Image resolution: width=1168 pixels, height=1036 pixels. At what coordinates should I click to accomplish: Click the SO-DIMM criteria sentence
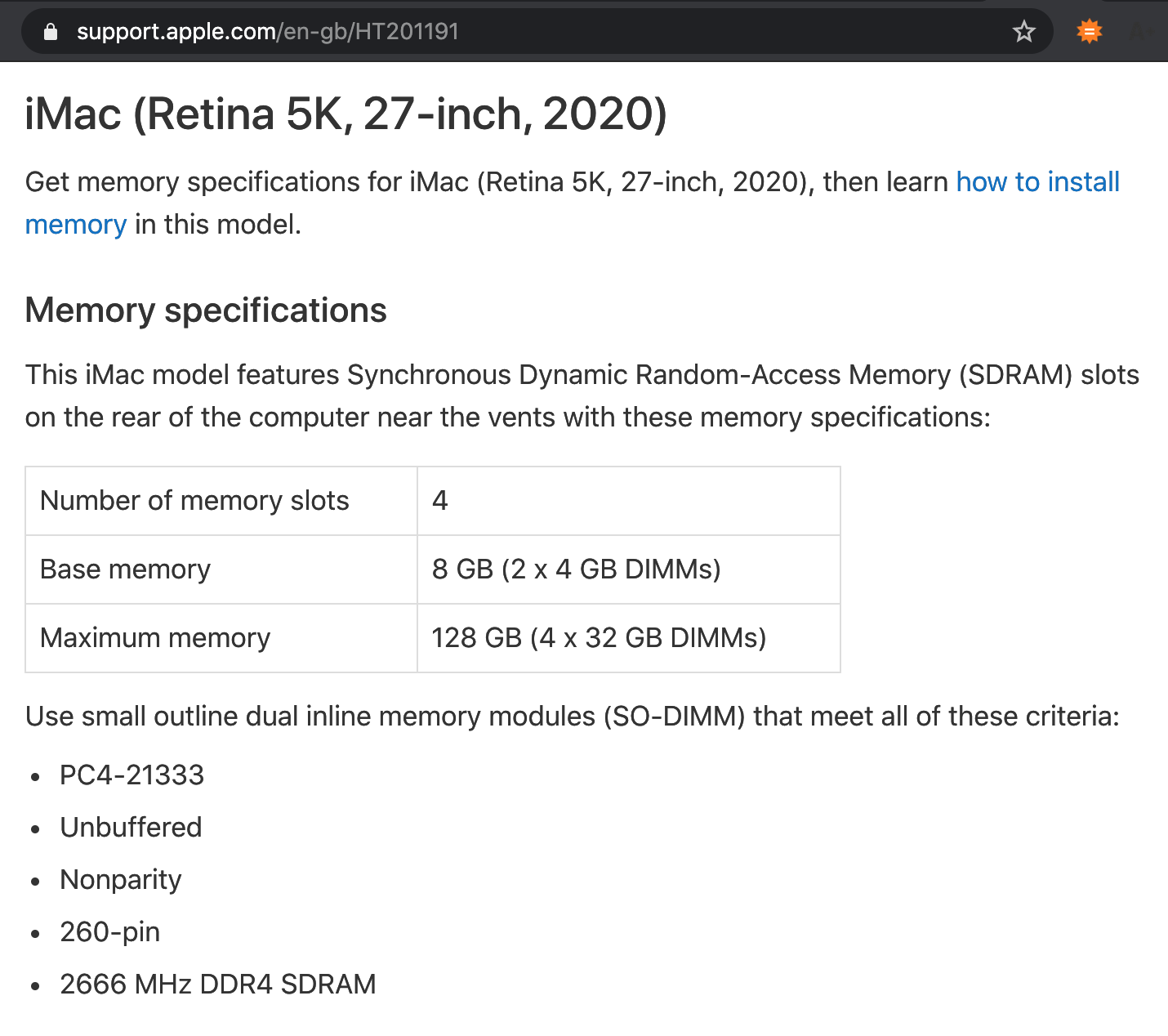(572, 717)
